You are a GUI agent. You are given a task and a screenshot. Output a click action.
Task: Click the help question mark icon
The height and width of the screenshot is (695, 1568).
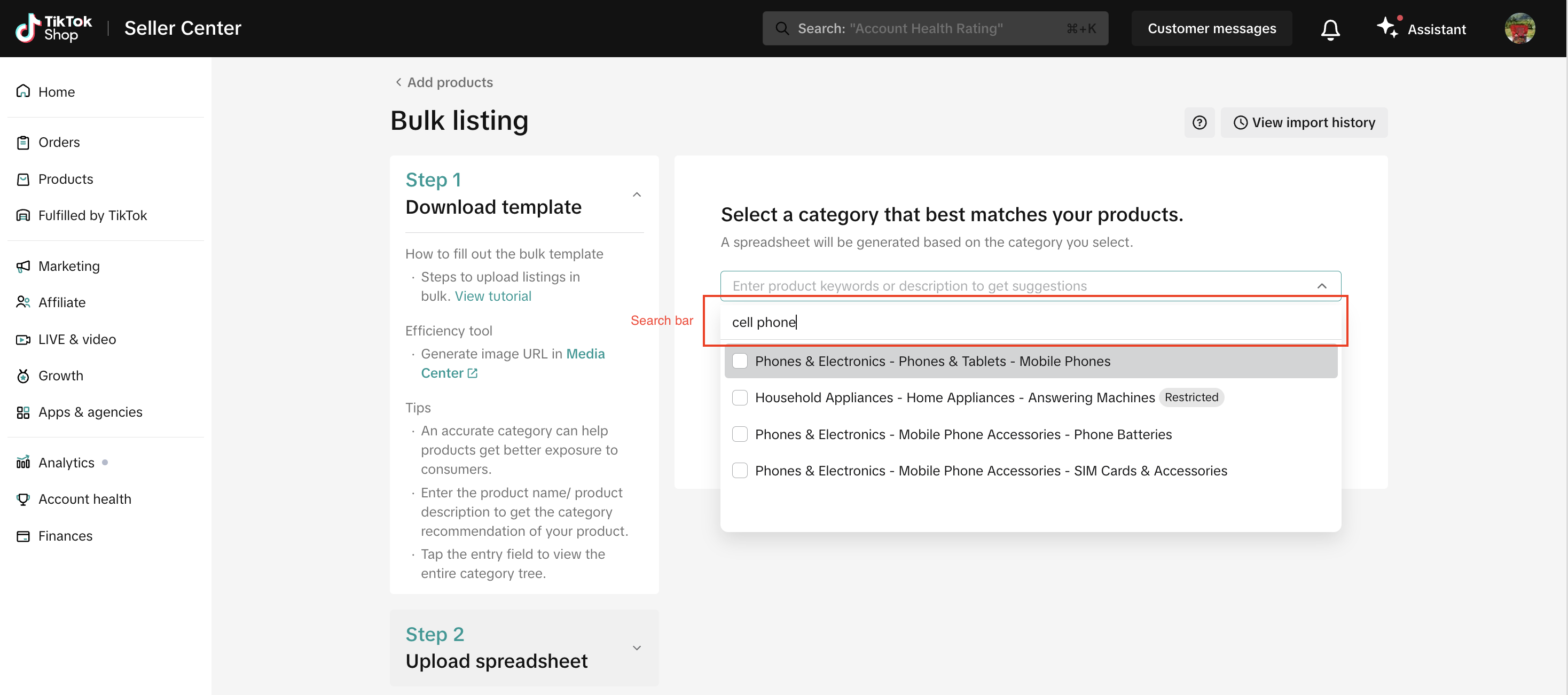(x=1199, y=122)
